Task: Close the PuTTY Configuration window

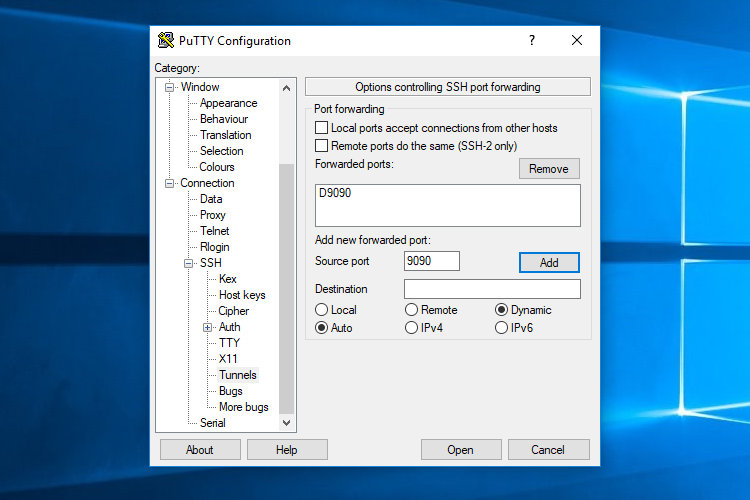Action: coord(577,41)
